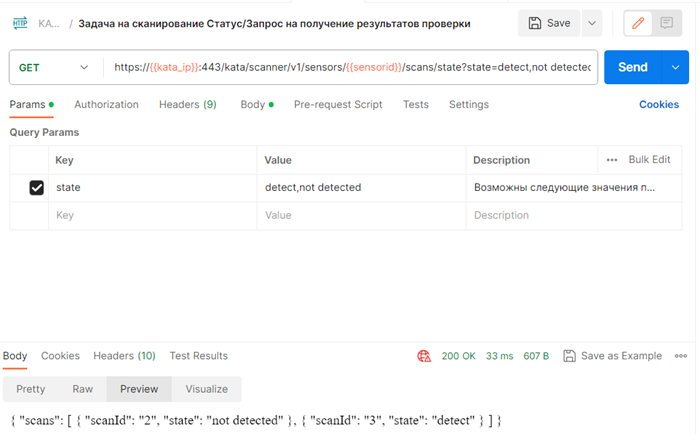Click the HTTP request icon
The width and height of the screenshot is (700, 434).
pyautogui.click(x=20, y=22)
